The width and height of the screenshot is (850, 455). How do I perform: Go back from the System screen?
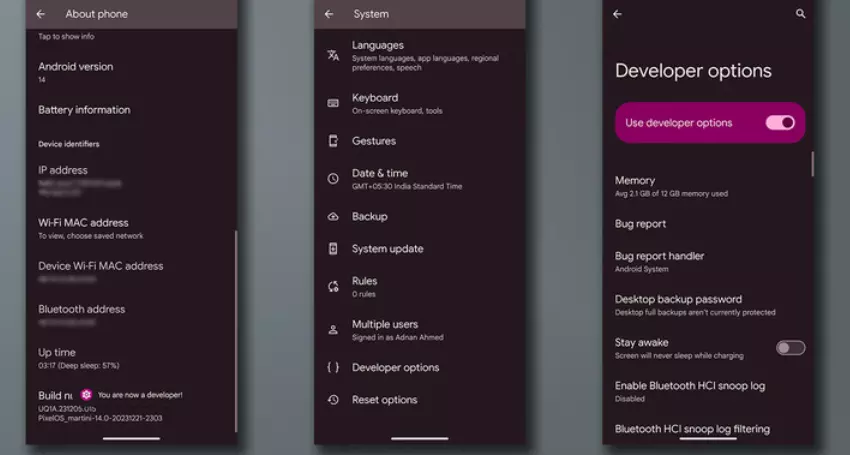[x=329, y=14]
